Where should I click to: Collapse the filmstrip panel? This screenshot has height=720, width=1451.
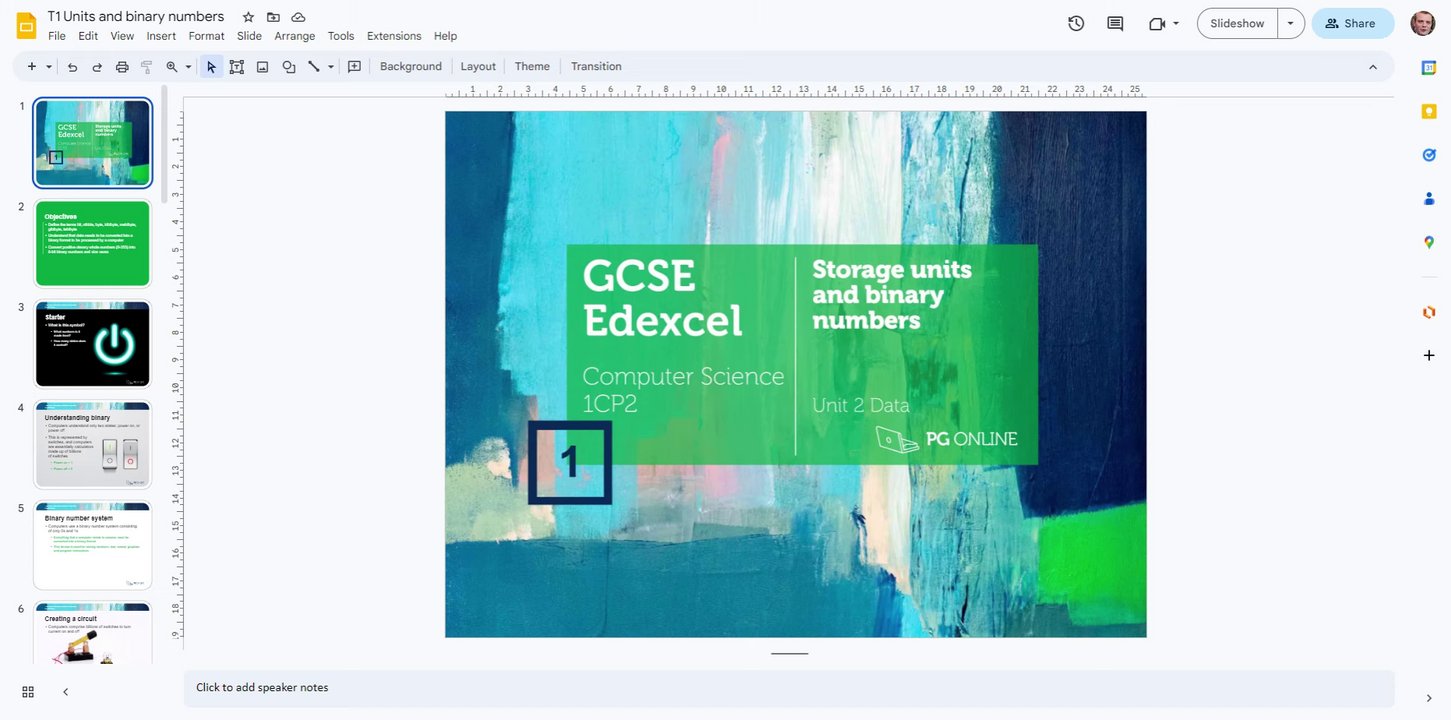click(66, 692)
